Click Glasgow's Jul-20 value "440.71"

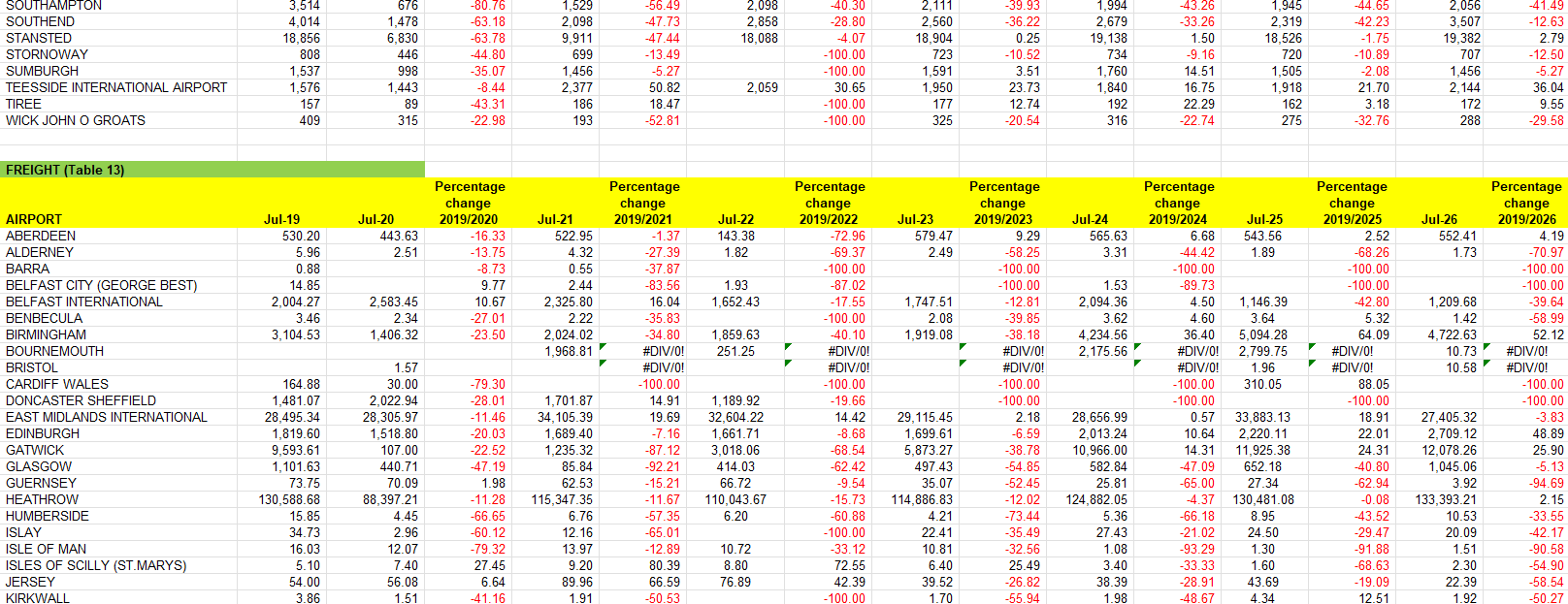(399, 466)
